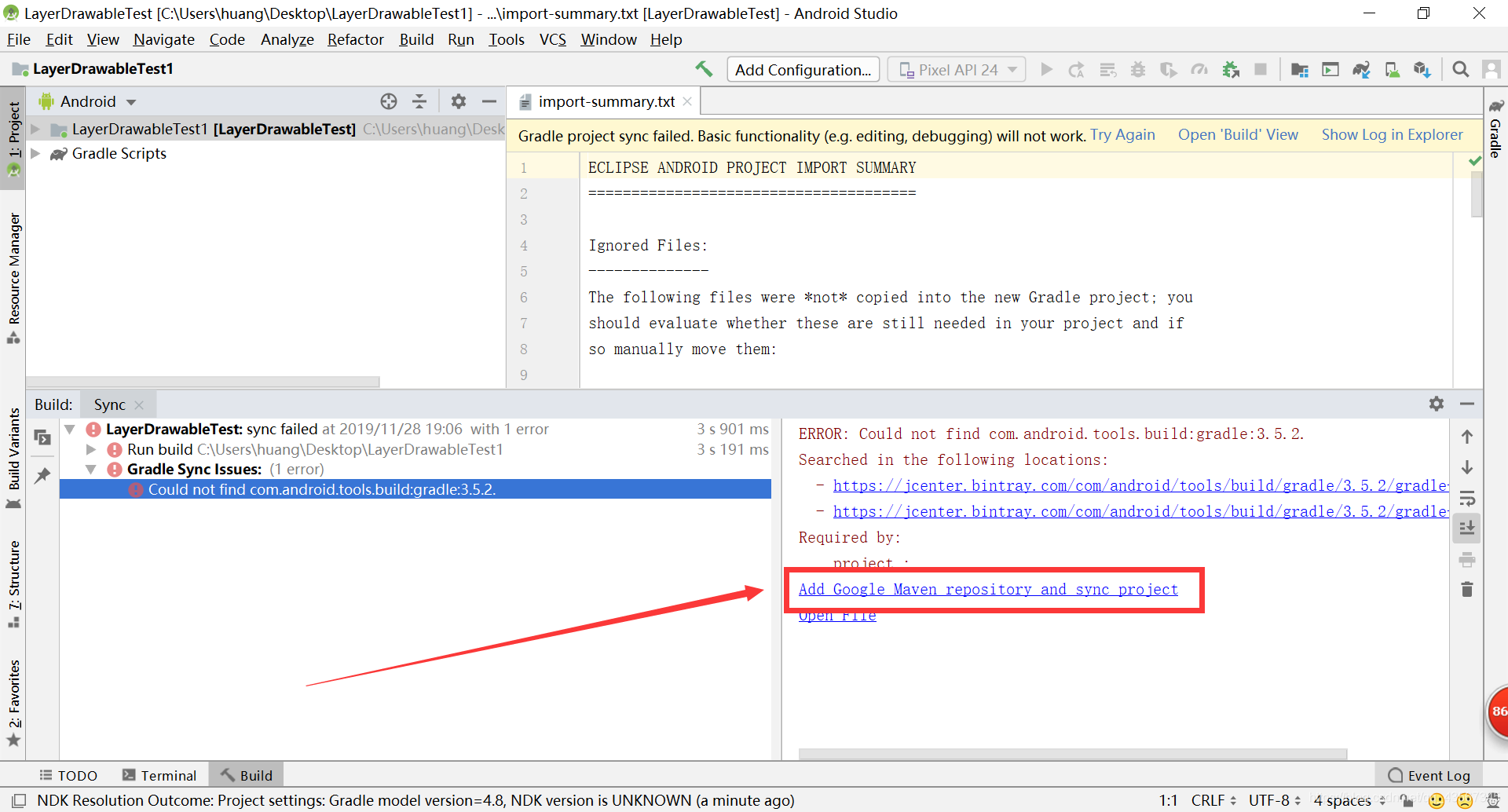The height and width of the screenshot is (812, 1508).
Task: Click the Run with Coverage icon
Action: pyautogui.click(x=1169, y=70)
